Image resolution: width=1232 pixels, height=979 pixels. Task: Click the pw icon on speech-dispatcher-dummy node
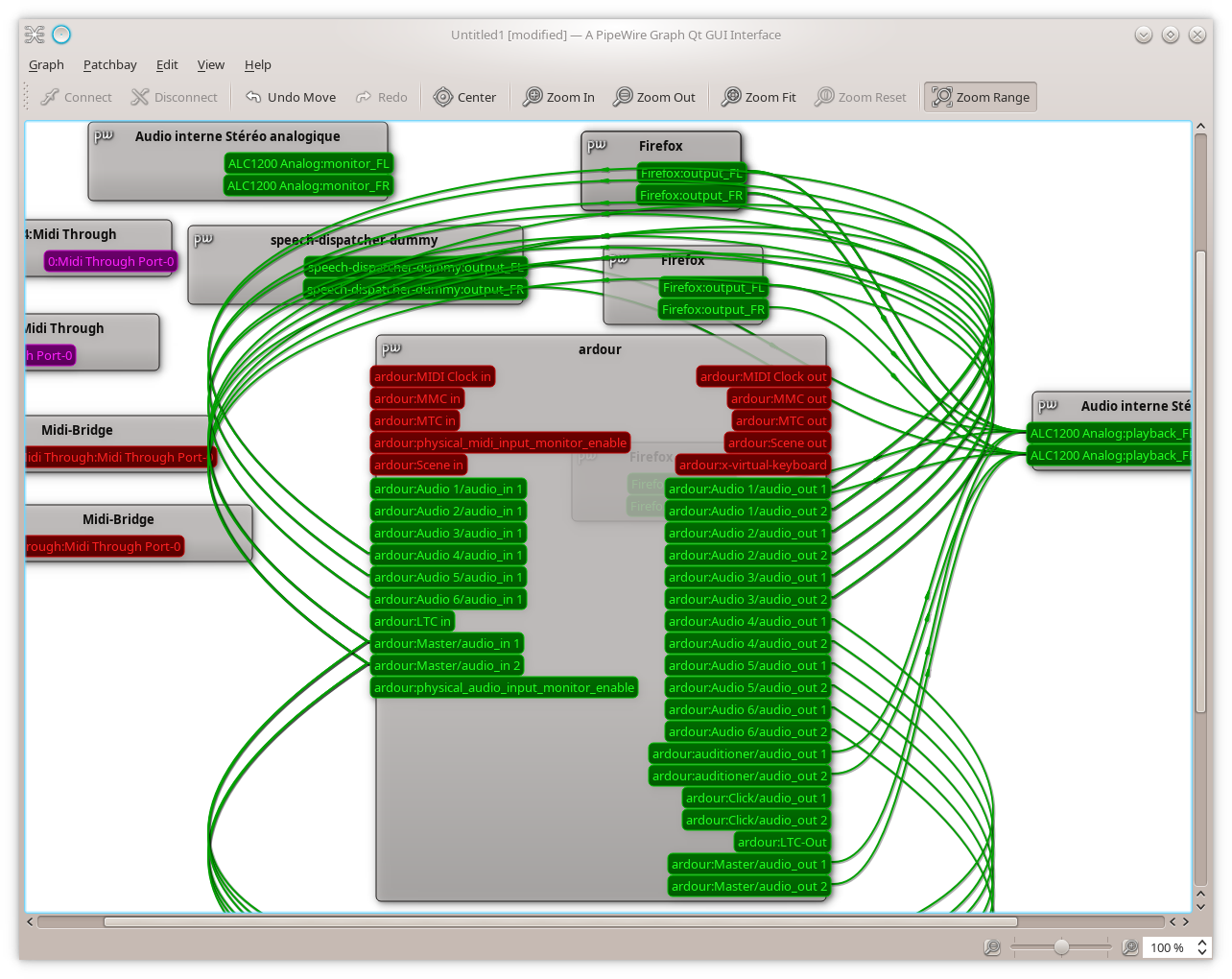pyautogui.click(x=203, y=240)
